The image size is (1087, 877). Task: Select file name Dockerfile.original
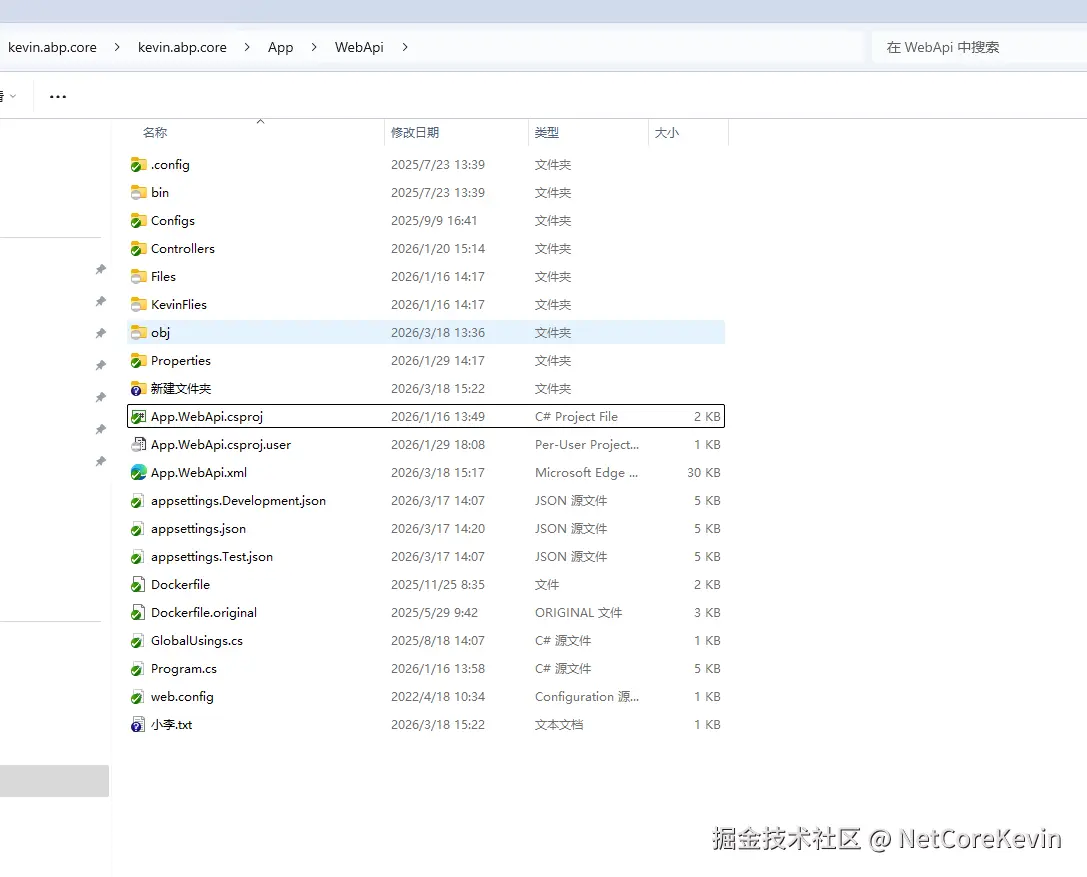(204, 613)
